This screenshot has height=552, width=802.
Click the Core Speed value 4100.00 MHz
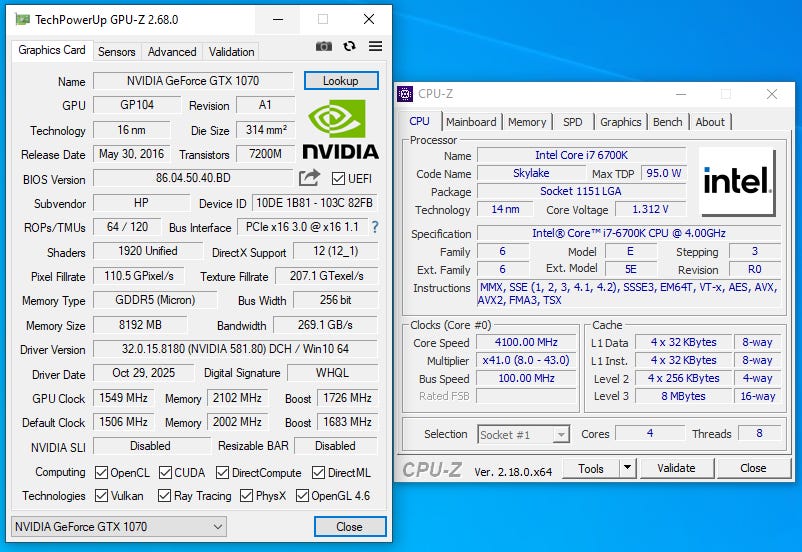[526, 342]
